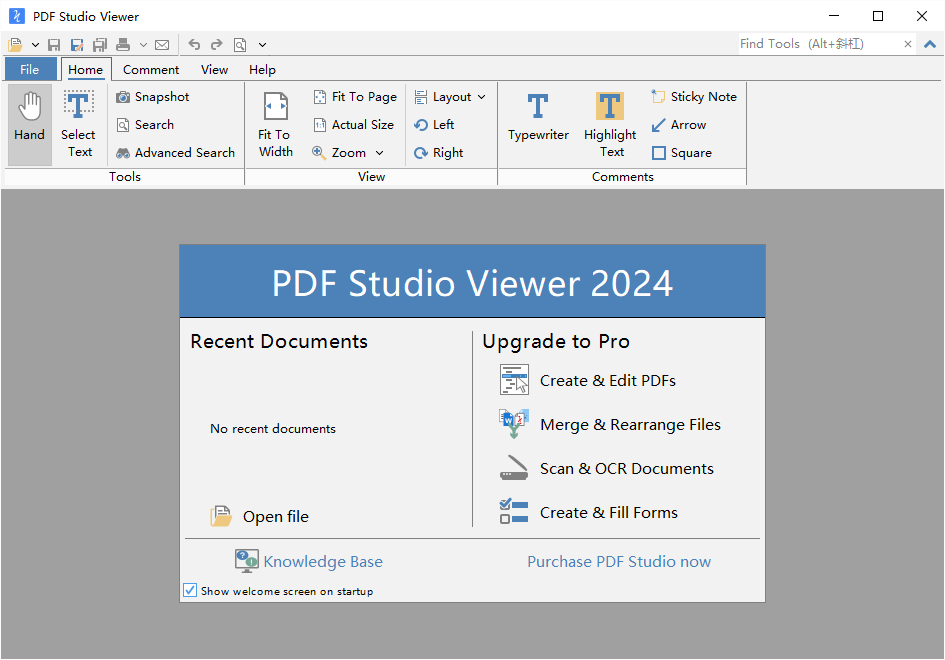Add a Sticky Note comment
This screenshot has height=660, width=945.
pos(694,97)
